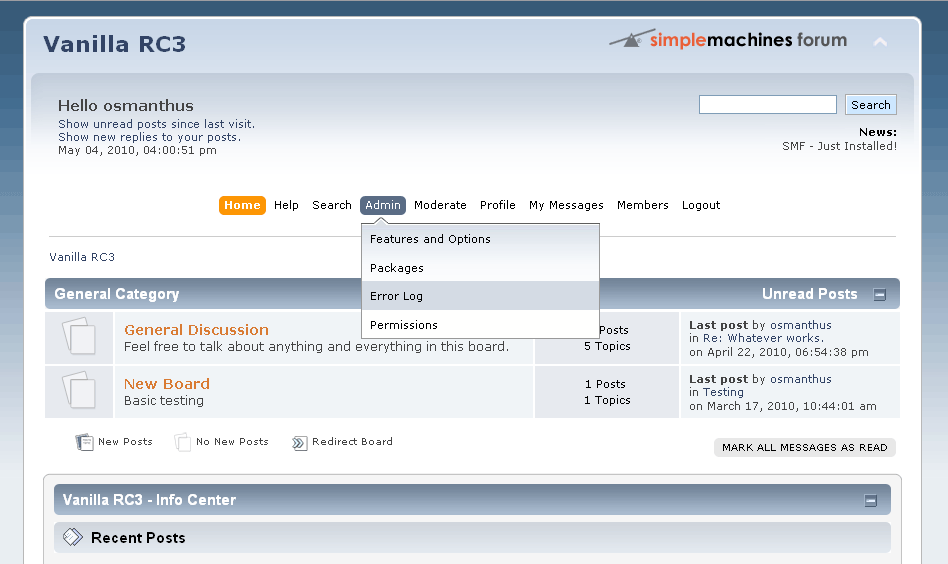948x564 pixels.
Task: Click the 1 Posts 1 Topics cell
Action: coord(607,392)
